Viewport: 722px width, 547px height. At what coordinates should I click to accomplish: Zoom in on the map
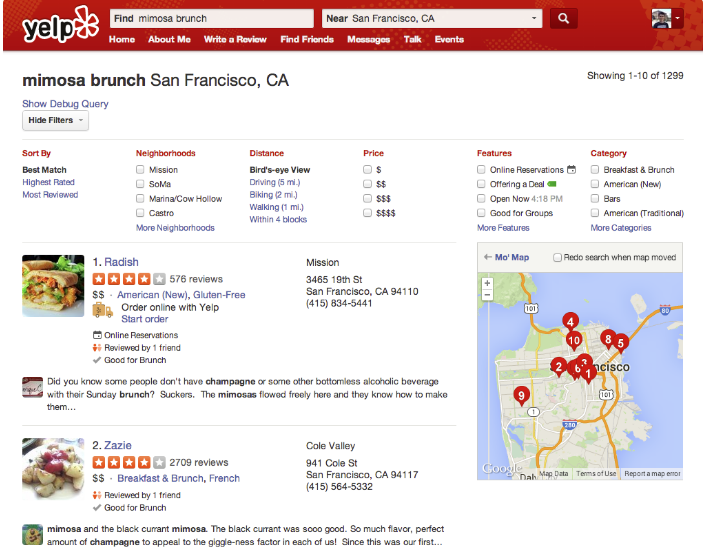pos(487,283)
